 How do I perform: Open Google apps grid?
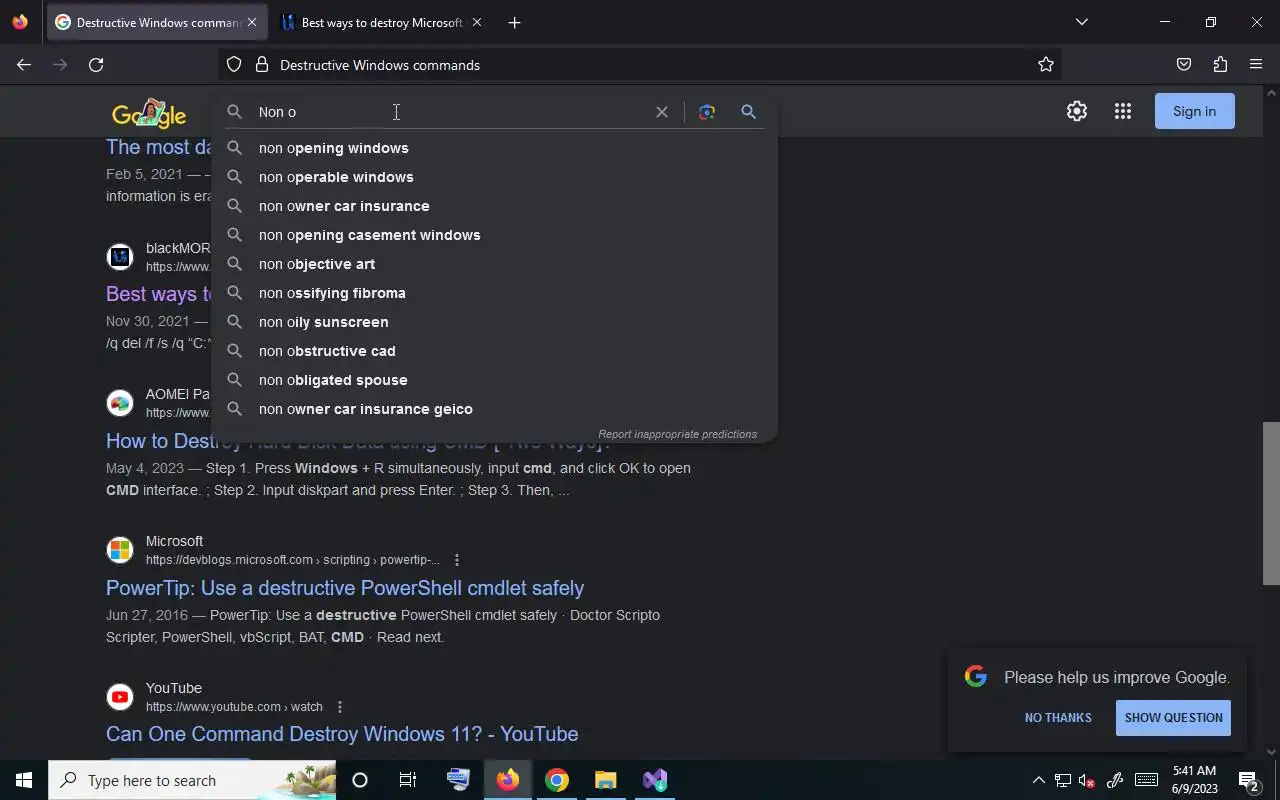tap(1122, 111)
